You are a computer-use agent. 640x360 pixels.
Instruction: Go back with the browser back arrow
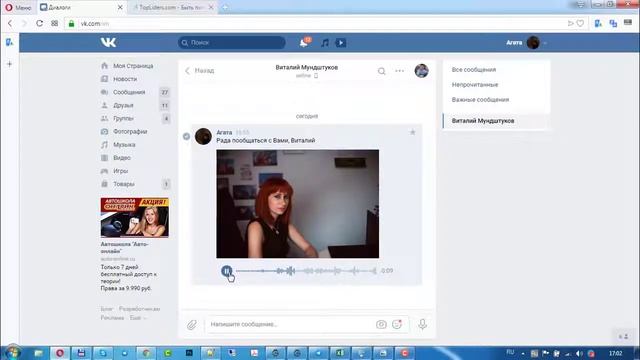click(10, 23)
